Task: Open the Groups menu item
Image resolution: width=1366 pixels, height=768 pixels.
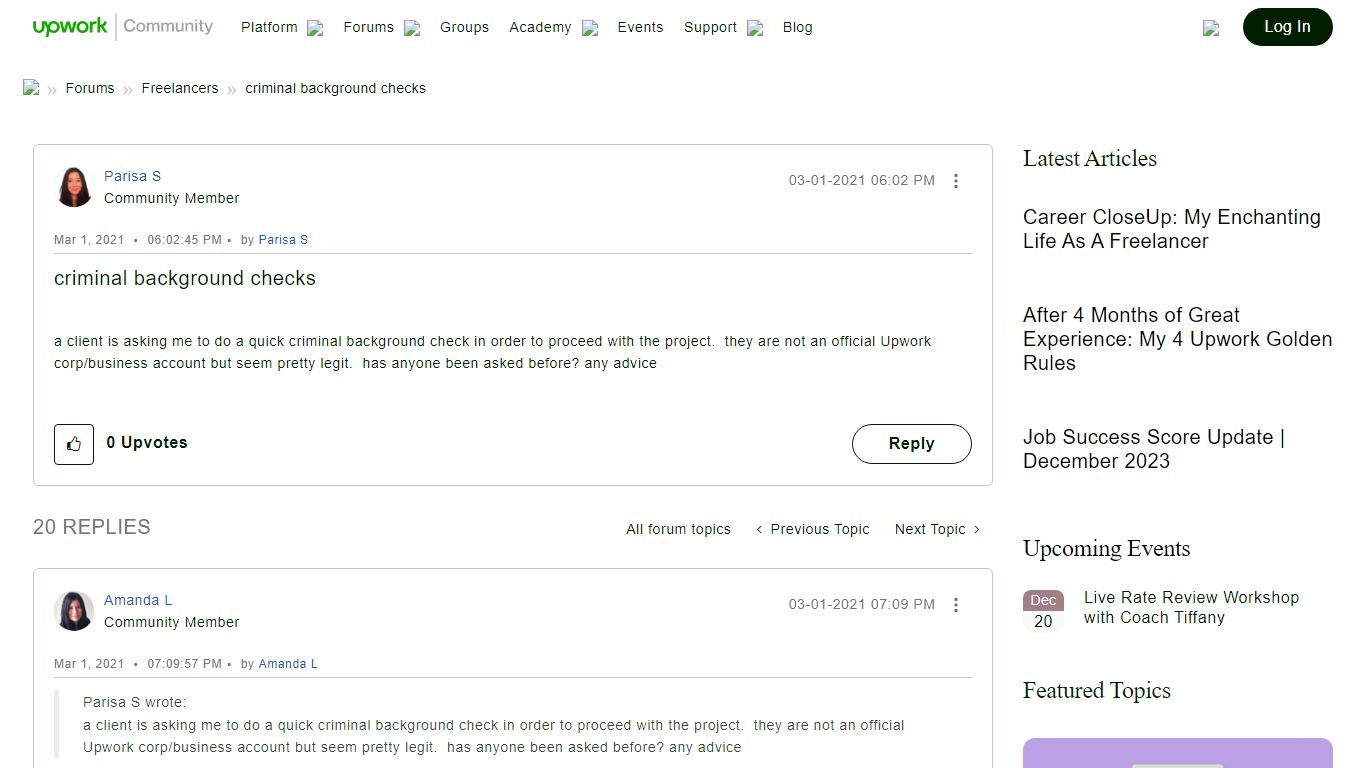Action: [x=464, y=27]
